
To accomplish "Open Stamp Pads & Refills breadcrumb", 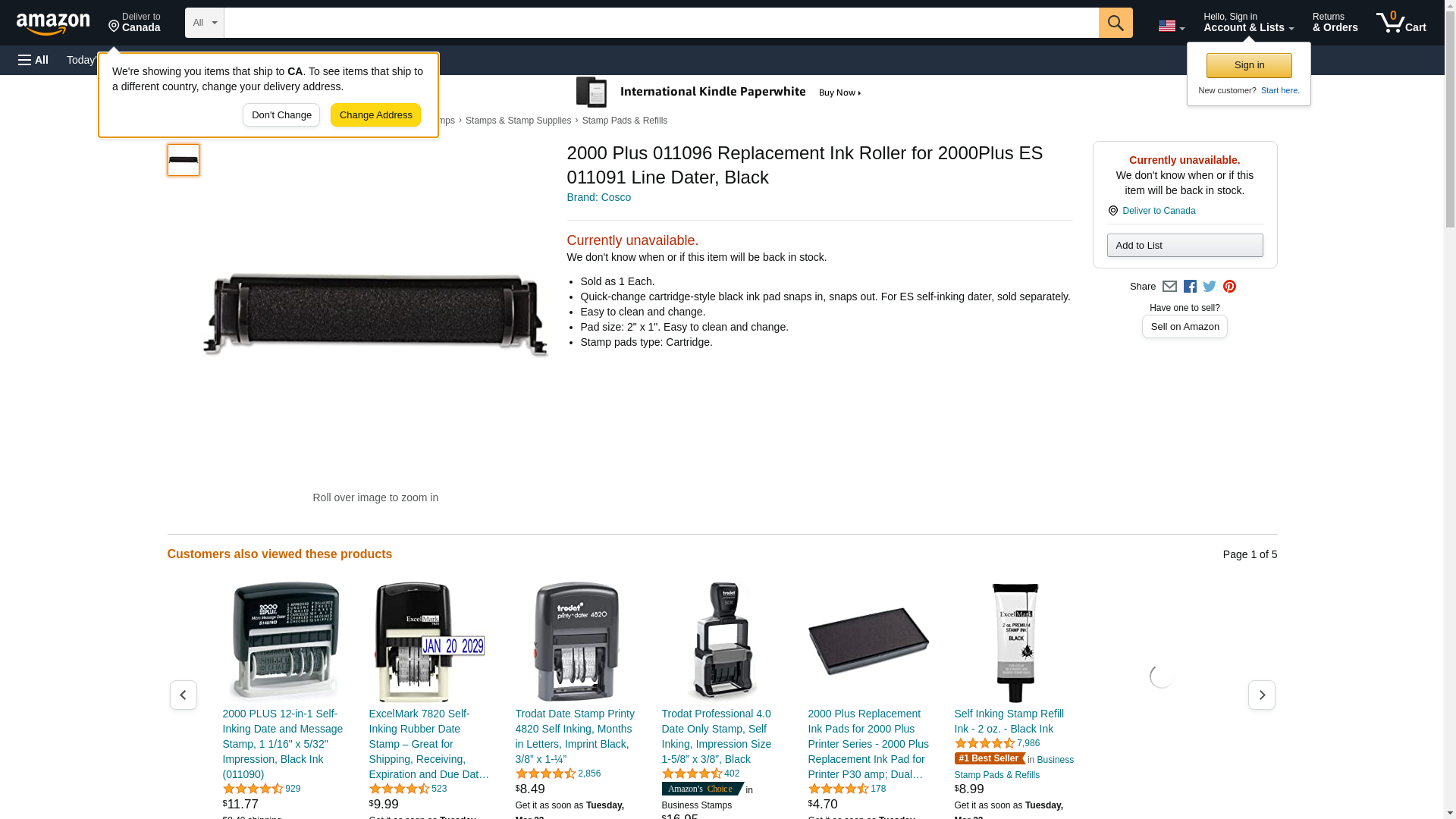I will pos(624,121).
